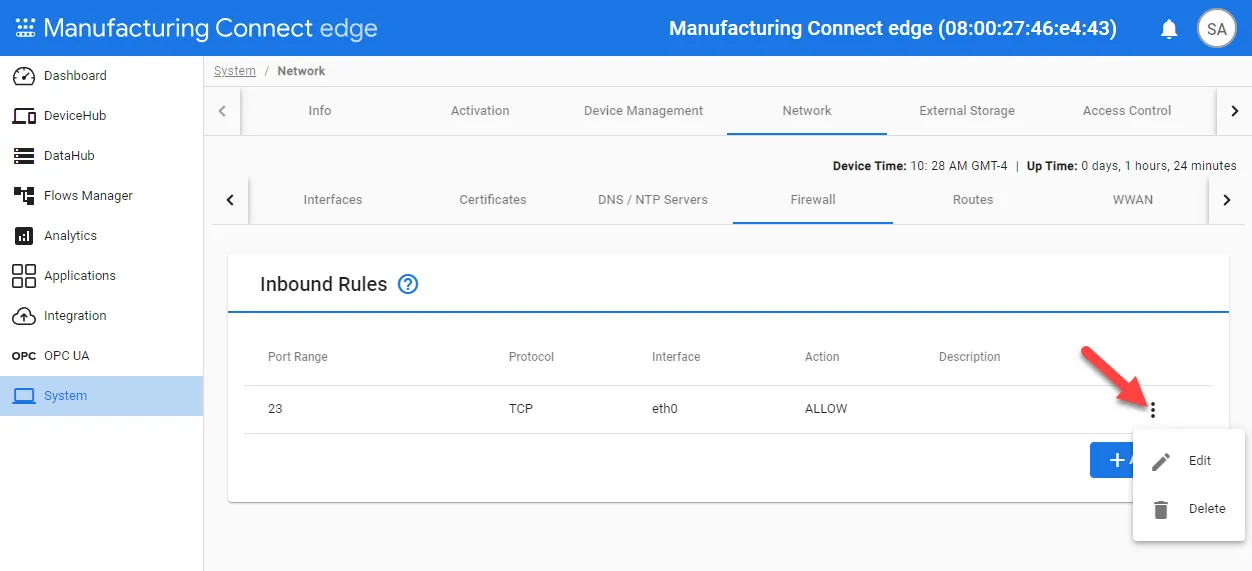Go to Dashboard in sidebar
Viewport: 1252px width, 571px height.
101,76
